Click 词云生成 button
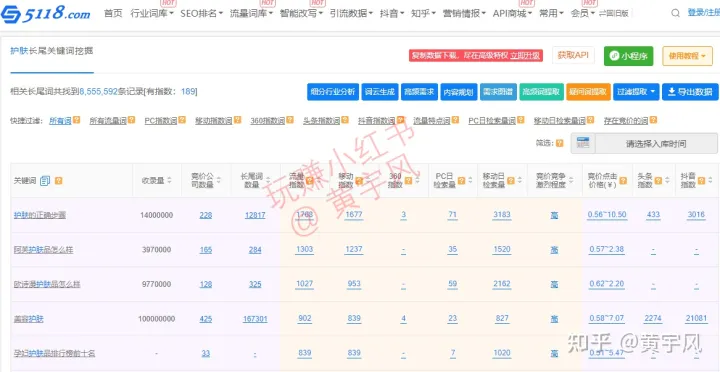Screen dimensions: 720x372 [x=379, y=92]
